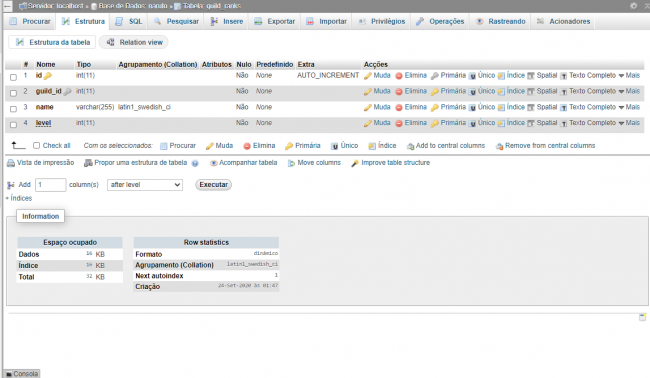Click Move columns

(x=314, y=163)
